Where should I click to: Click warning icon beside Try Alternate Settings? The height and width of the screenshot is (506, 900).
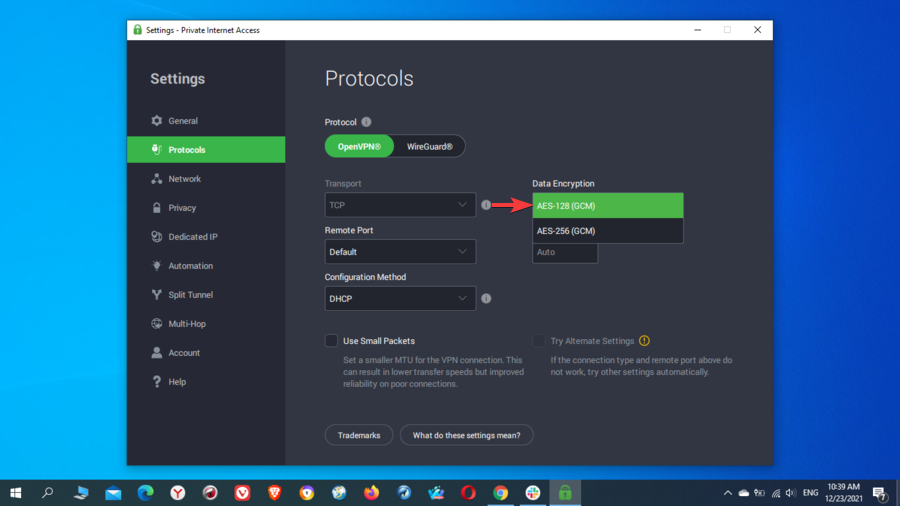644,341
